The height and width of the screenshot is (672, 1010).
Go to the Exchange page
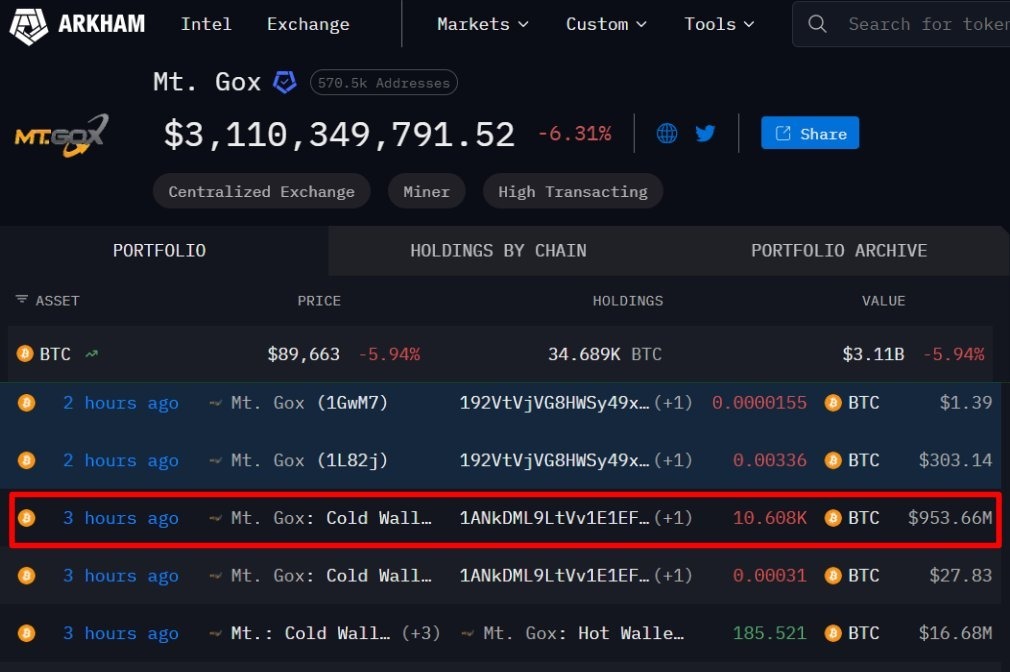(308, 24)
